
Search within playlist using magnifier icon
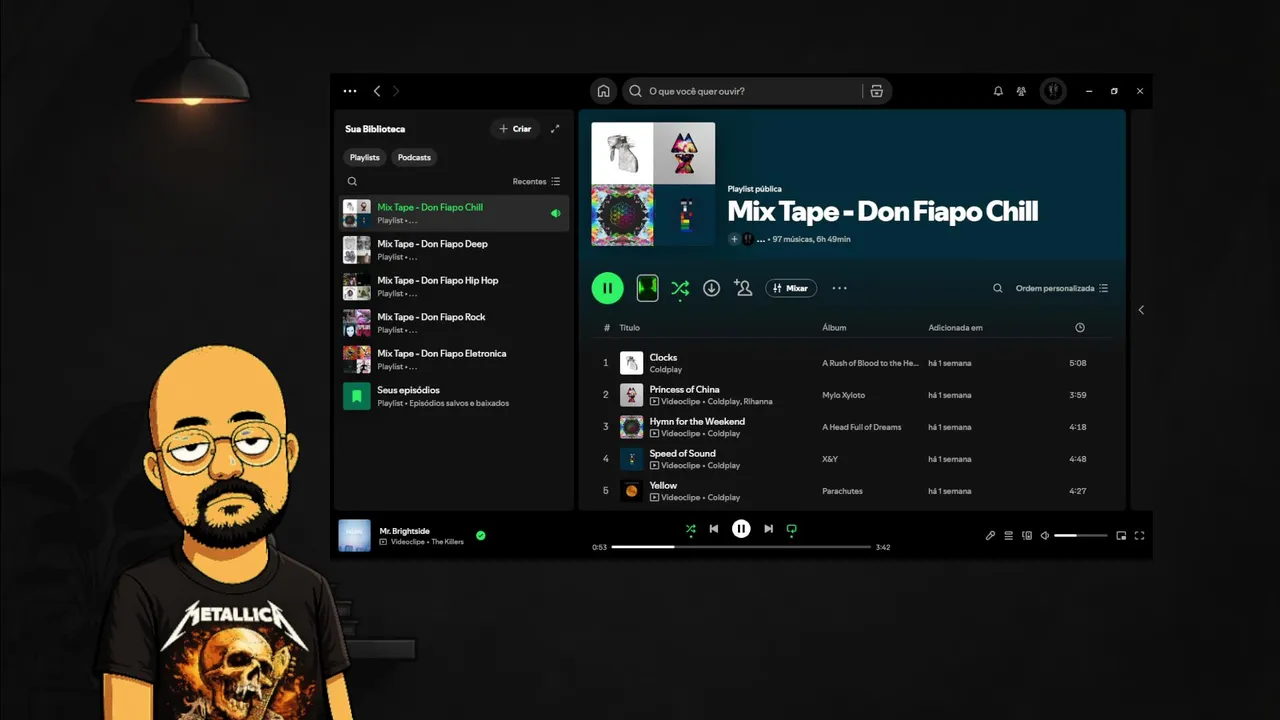(997, 288)
